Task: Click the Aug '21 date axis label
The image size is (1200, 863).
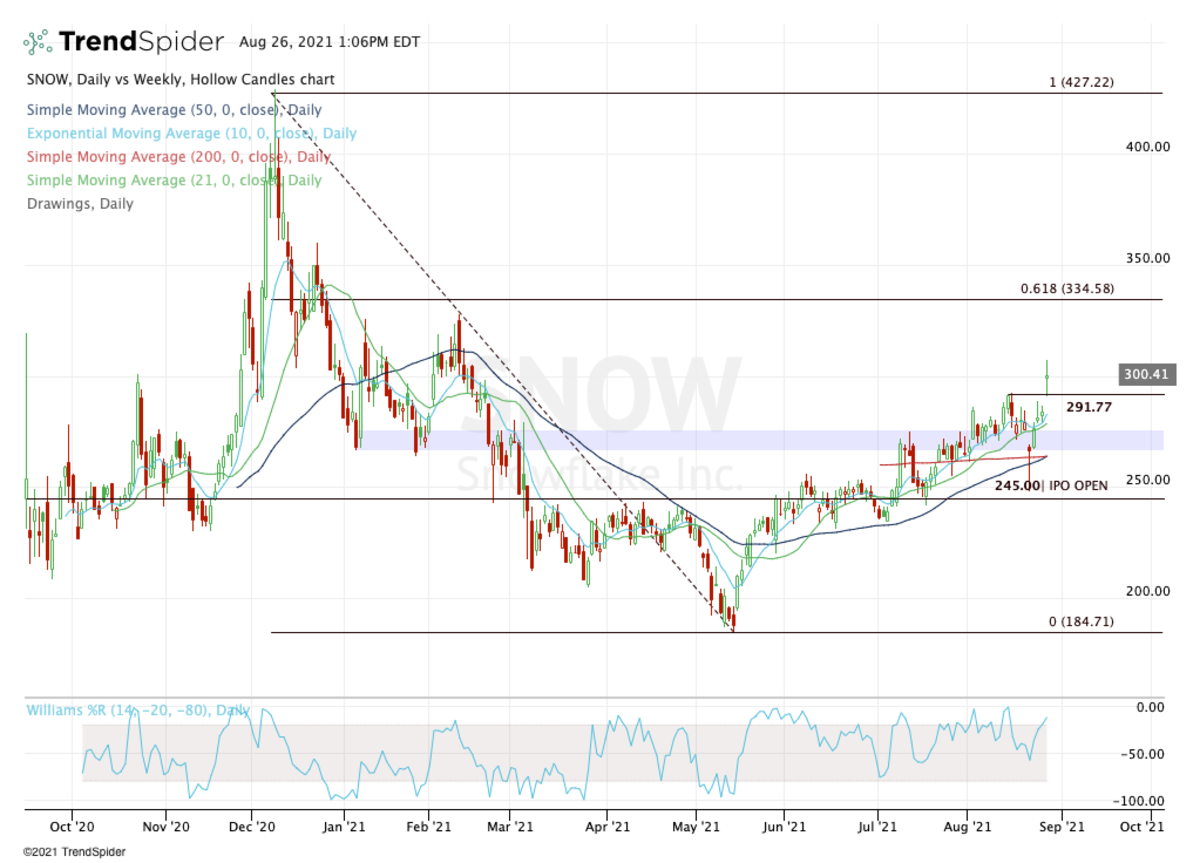Action: tap(968, 828)
